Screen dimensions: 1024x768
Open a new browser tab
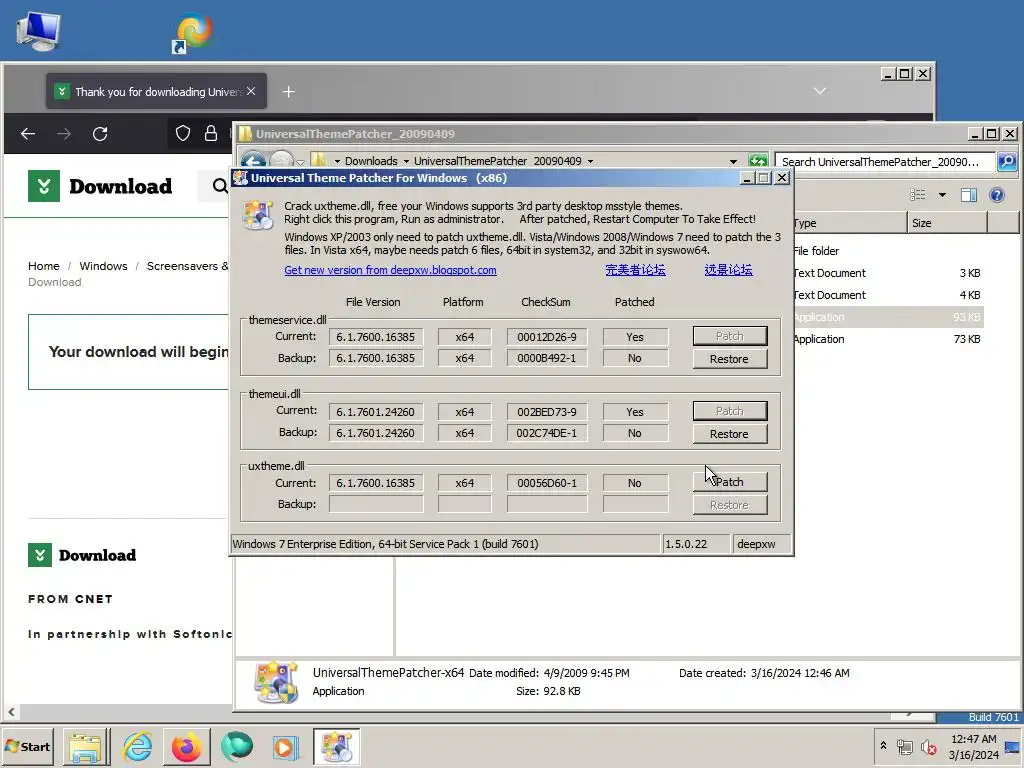288,92
